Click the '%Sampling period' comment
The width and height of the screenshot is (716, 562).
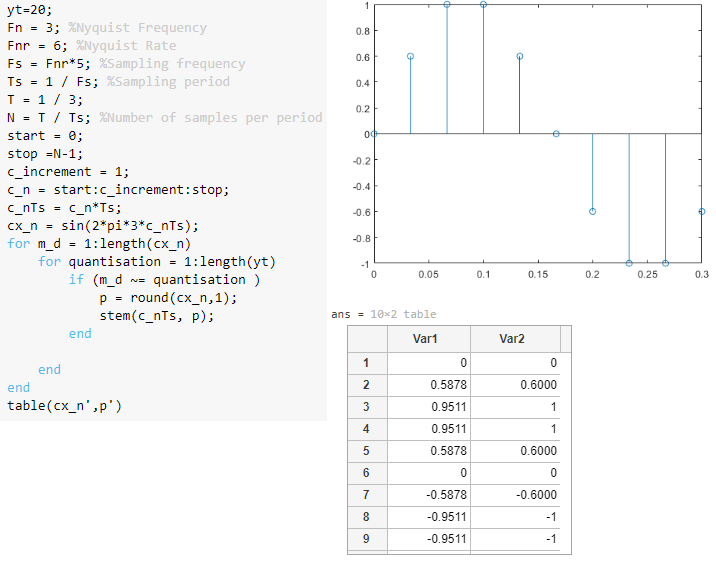coord(168,82)
